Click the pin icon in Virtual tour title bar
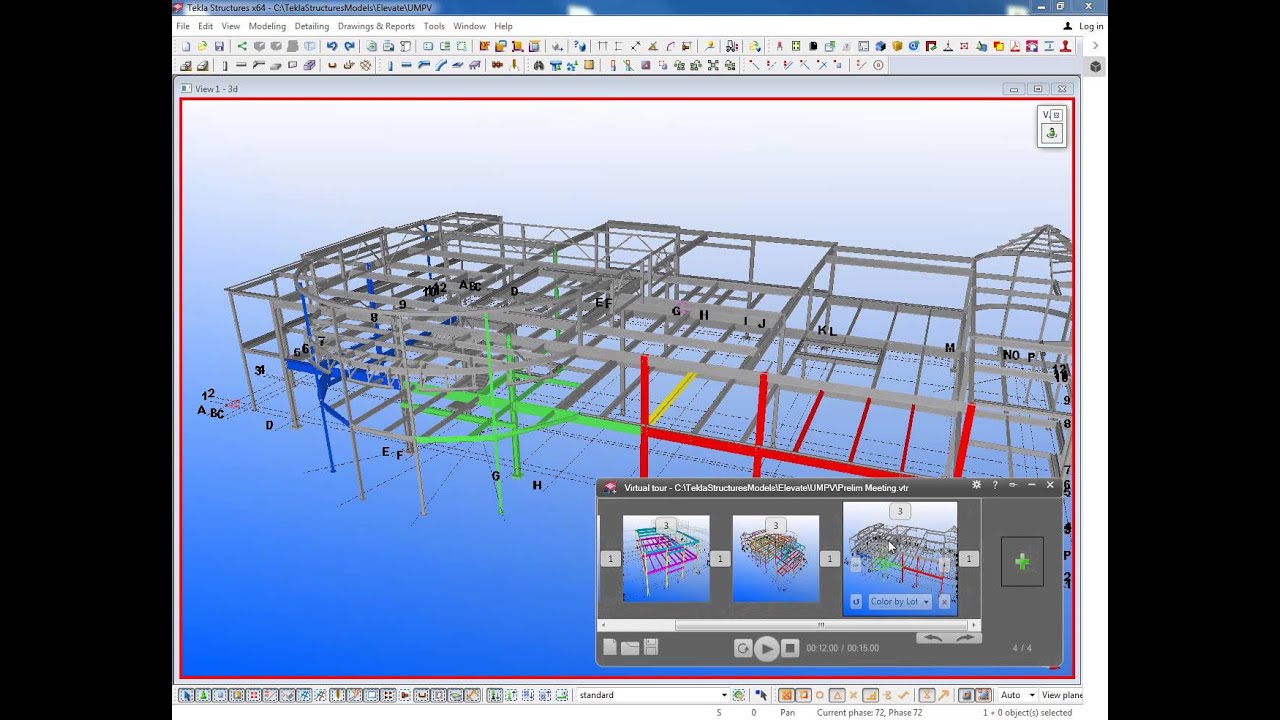The image size is (1280, 720). coord(1013,485)
